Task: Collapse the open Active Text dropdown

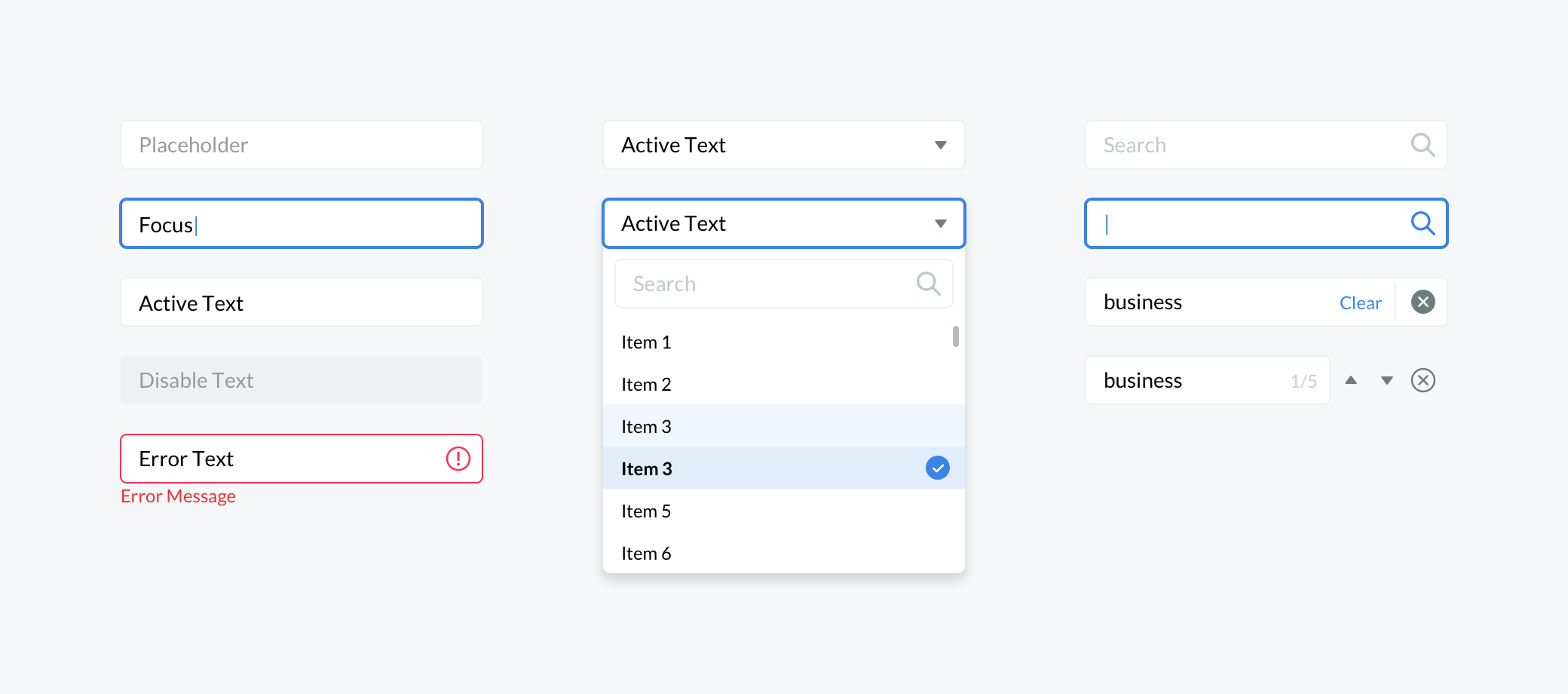Action: coord(940,223)
